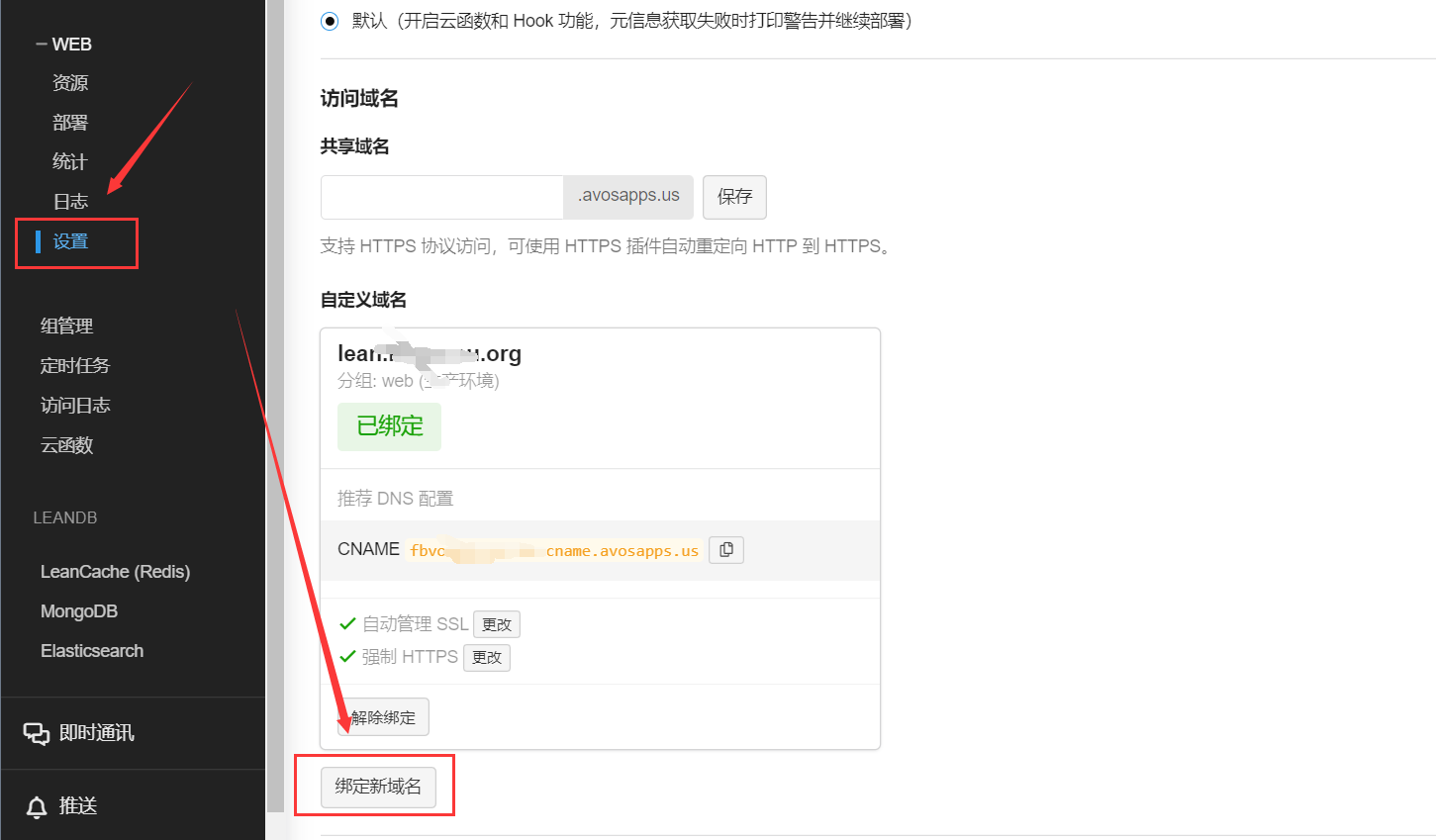Copy the CNAME record value
The height and width of the screenshot is (840, 1436).
(726, 550)
